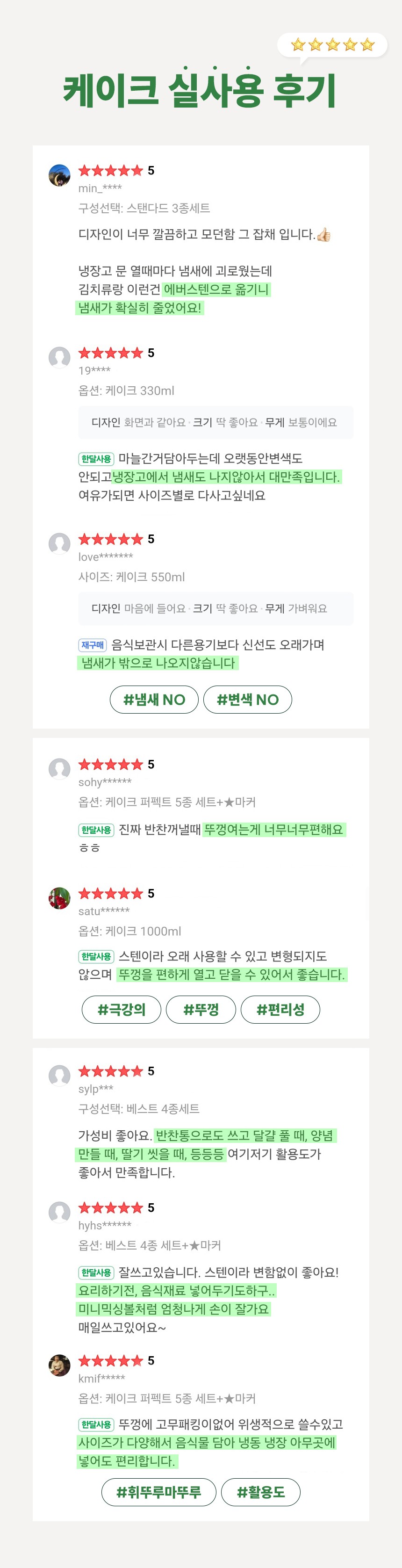Choose the #활용도 hashtag pill
Image resolution: width=402 pixels, height=1568 pixels.
(x=260, y=1492)
